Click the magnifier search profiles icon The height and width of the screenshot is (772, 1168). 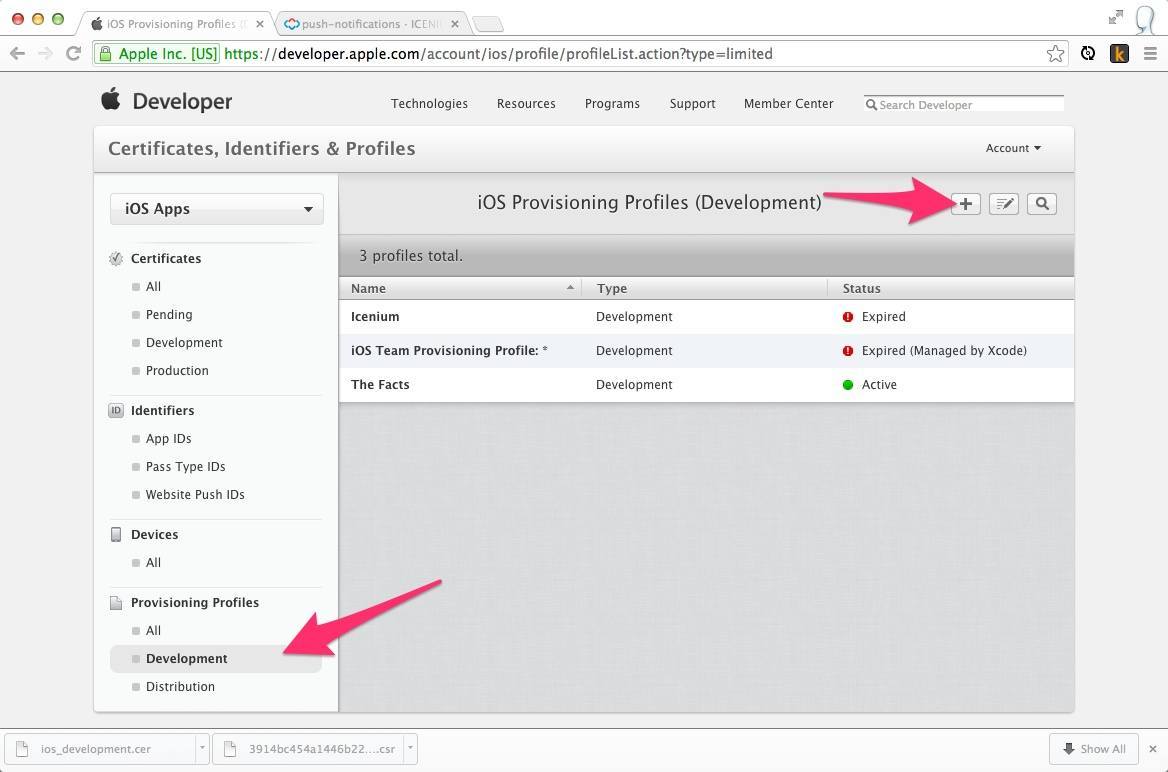(1042, 204)
